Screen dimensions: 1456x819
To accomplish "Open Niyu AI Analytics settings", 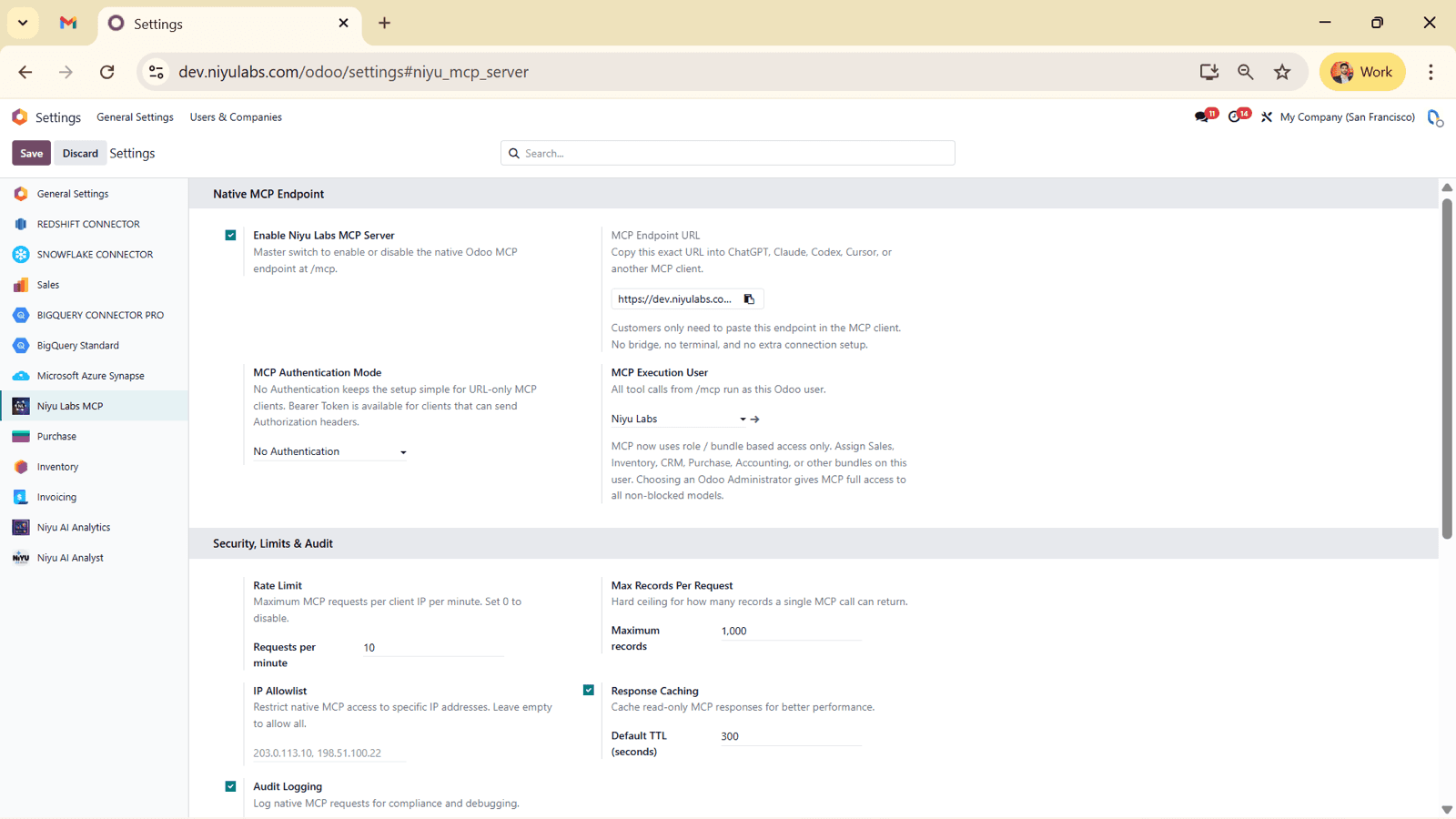I will tap(95, 528).
